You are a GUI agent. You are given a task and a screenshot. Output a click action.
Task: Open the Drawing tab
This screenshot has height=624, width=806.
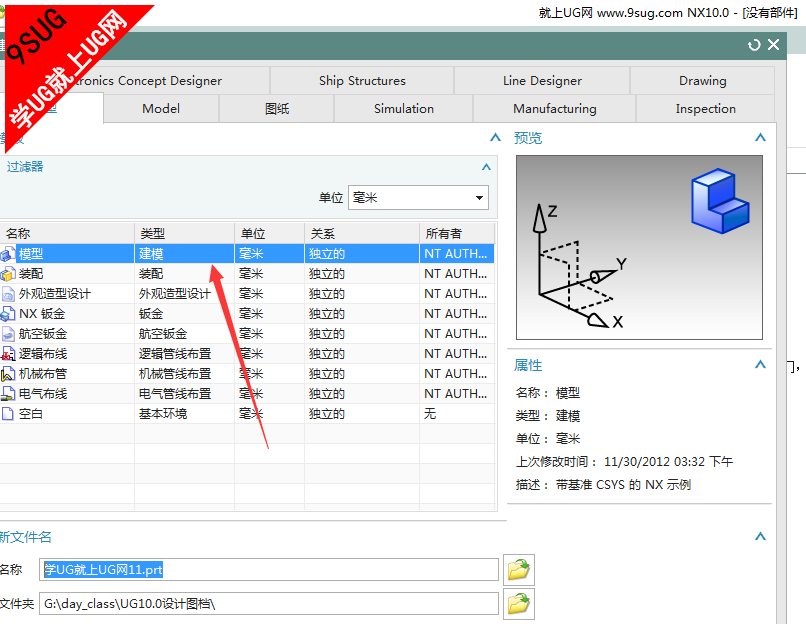pyautogui.click(x=703, y=81)
